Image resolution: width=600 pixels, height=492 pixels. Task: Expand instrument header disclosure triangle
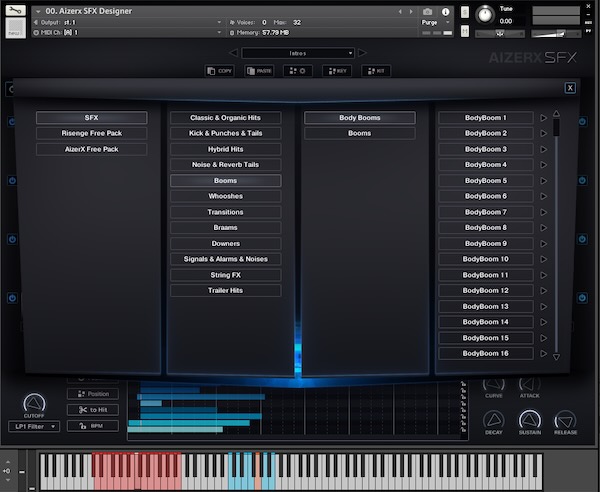(38, 11)
